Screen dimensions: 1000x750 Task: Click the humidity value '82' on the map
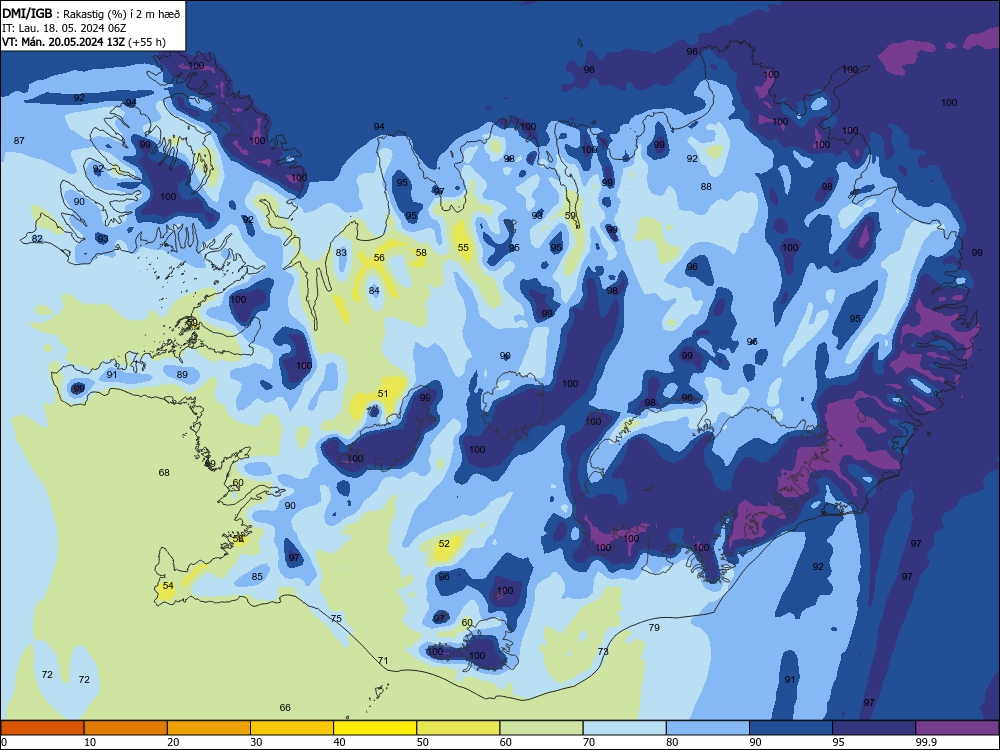point(37,239)
